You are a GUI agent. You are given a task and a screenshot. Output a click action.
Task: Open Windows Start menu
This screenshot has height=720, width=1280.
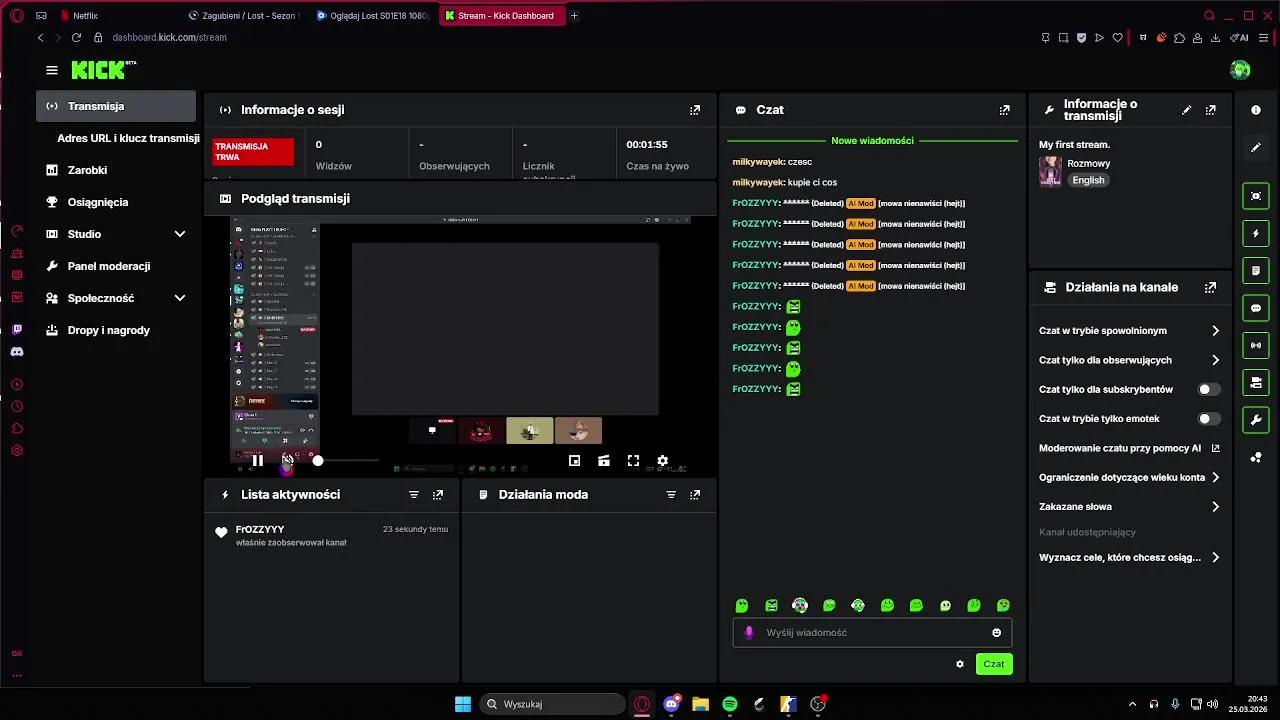point(463,704)
